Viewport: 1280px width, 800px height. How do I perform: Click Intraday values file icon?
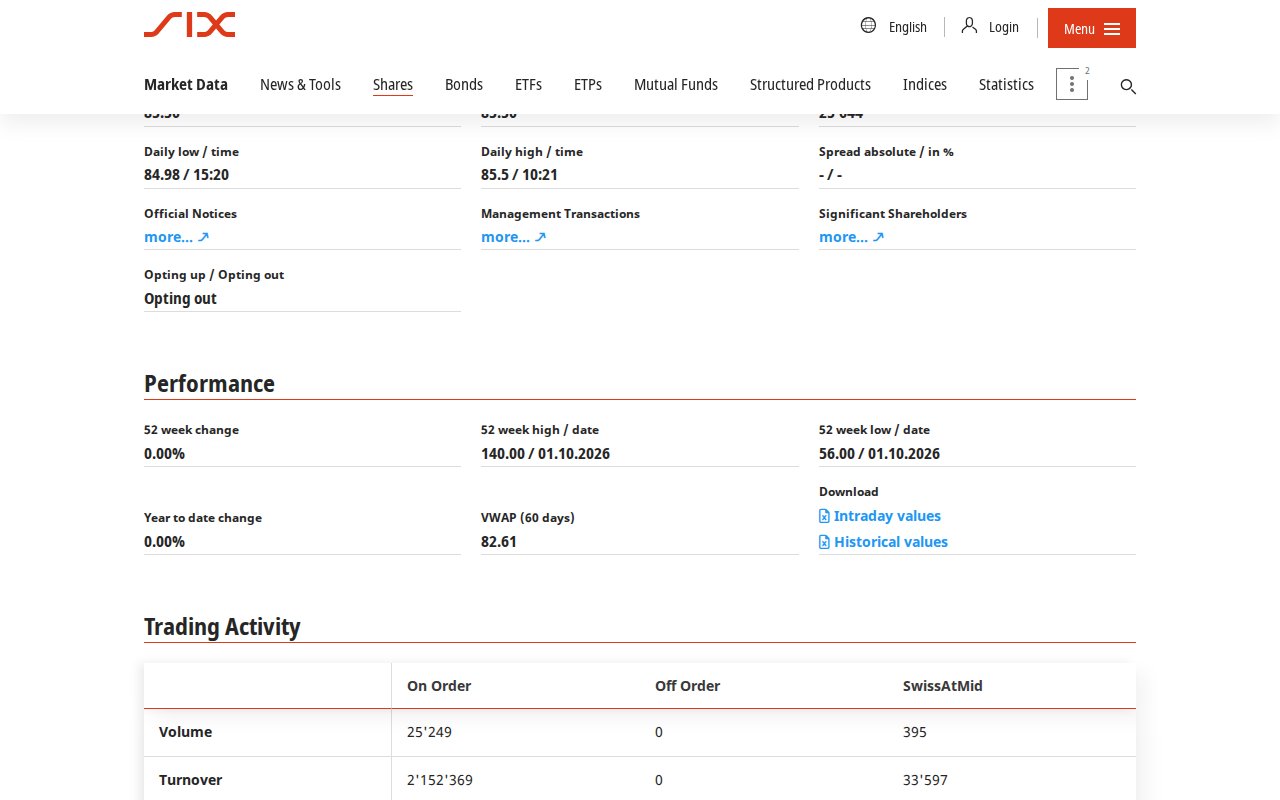824,516
